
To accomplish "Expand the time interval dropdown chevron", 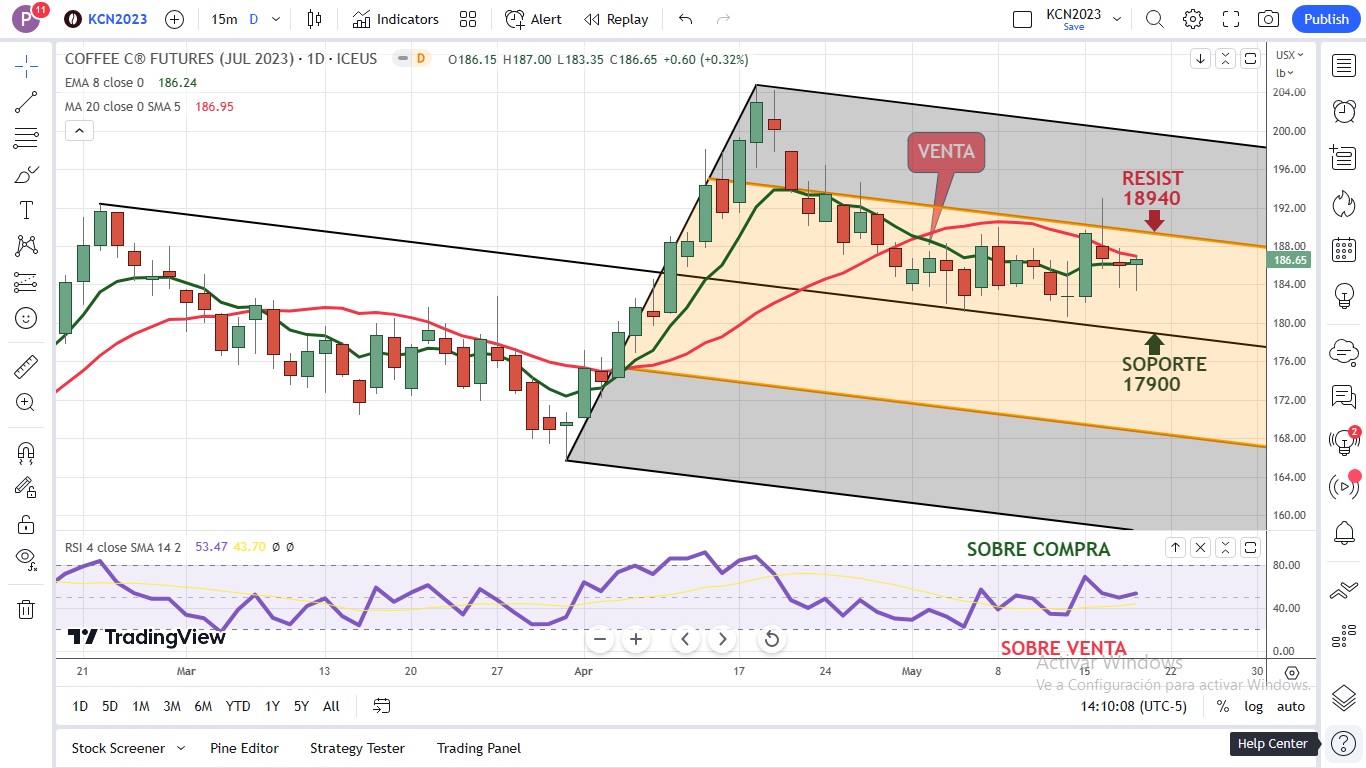I will tap(276, 19).
